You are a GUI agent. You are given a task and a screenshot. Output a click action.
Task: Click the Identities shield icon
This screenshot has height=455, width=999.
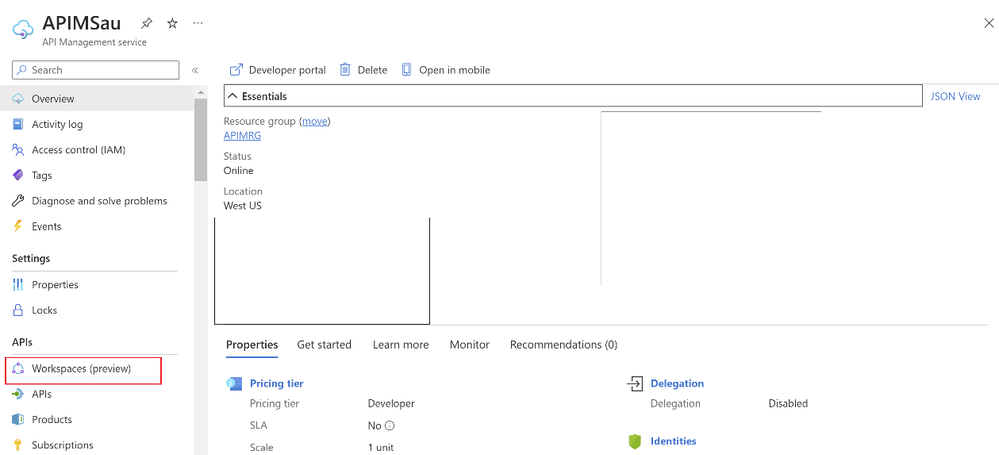click(635, 442)
